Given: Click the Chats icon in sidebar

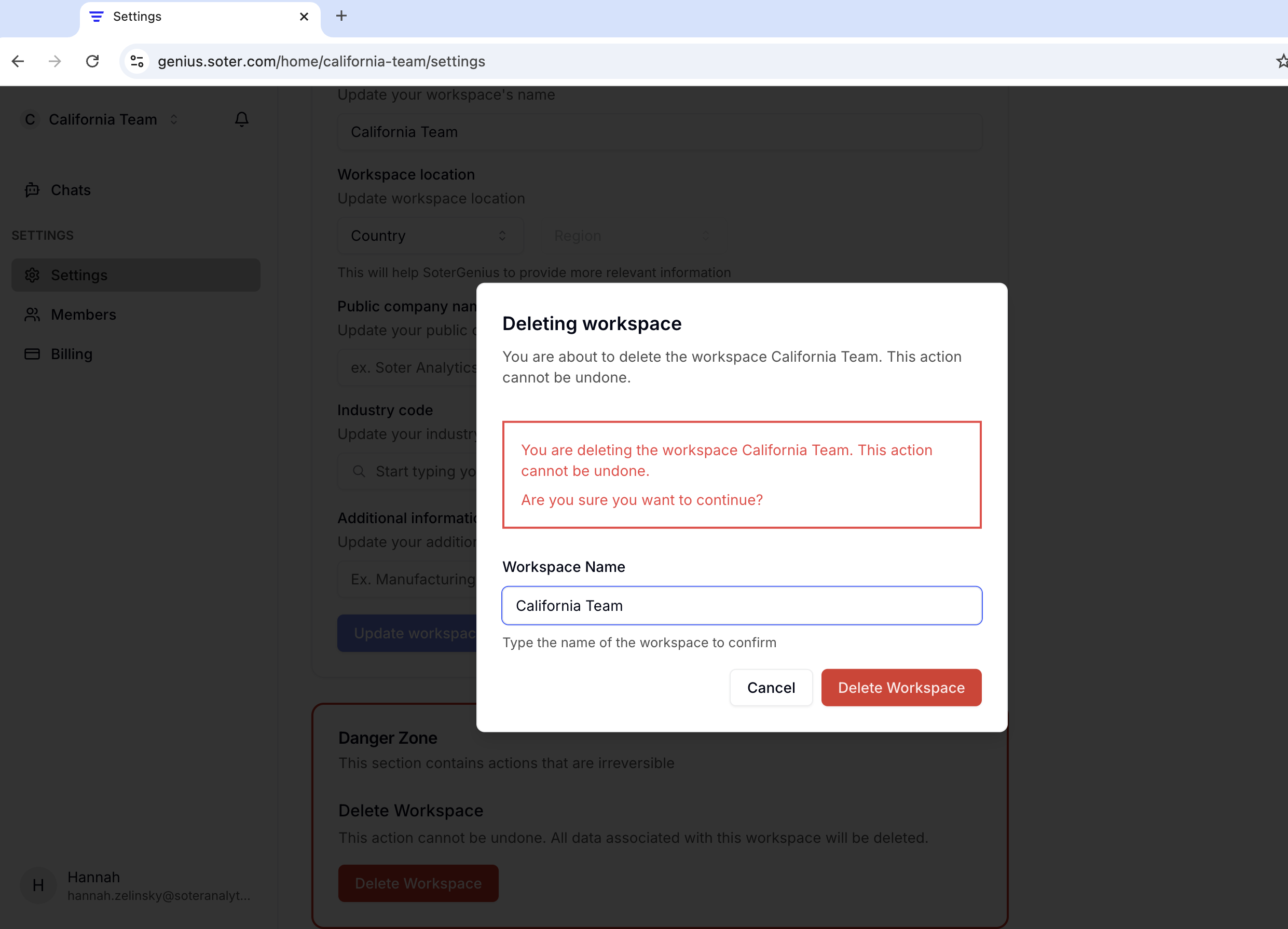Looking at the screenshot, I should click(x=32, y=189).
